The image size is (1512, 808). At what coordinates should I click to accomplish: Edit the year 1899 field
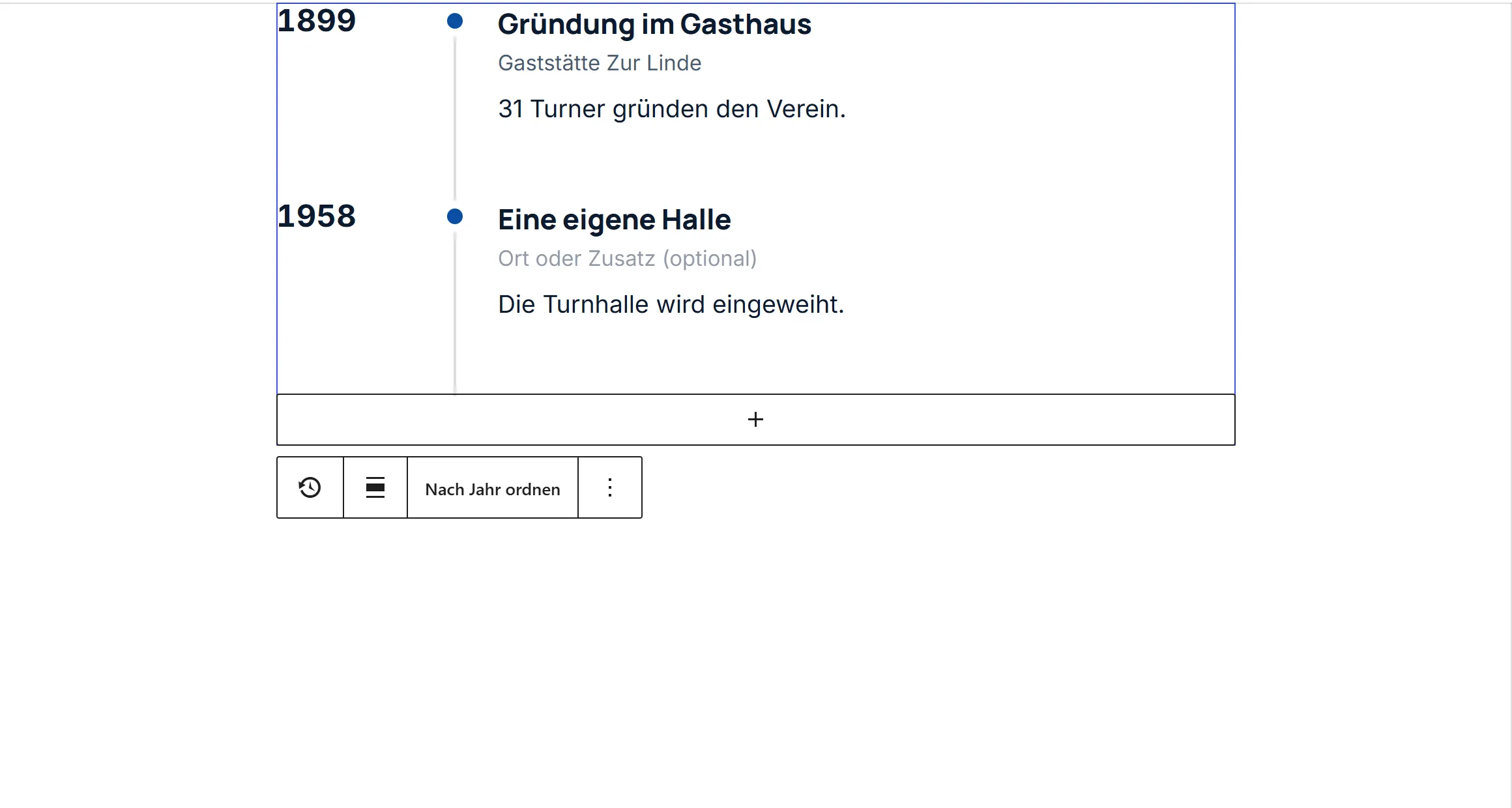(317, 20)
